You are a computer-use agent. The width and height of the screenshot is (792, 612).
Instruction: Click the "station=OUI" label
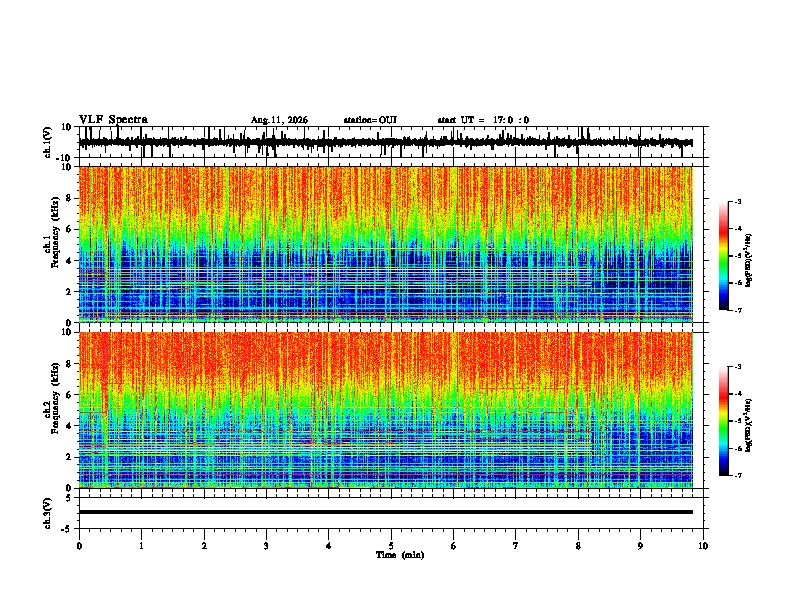(370, 120)
